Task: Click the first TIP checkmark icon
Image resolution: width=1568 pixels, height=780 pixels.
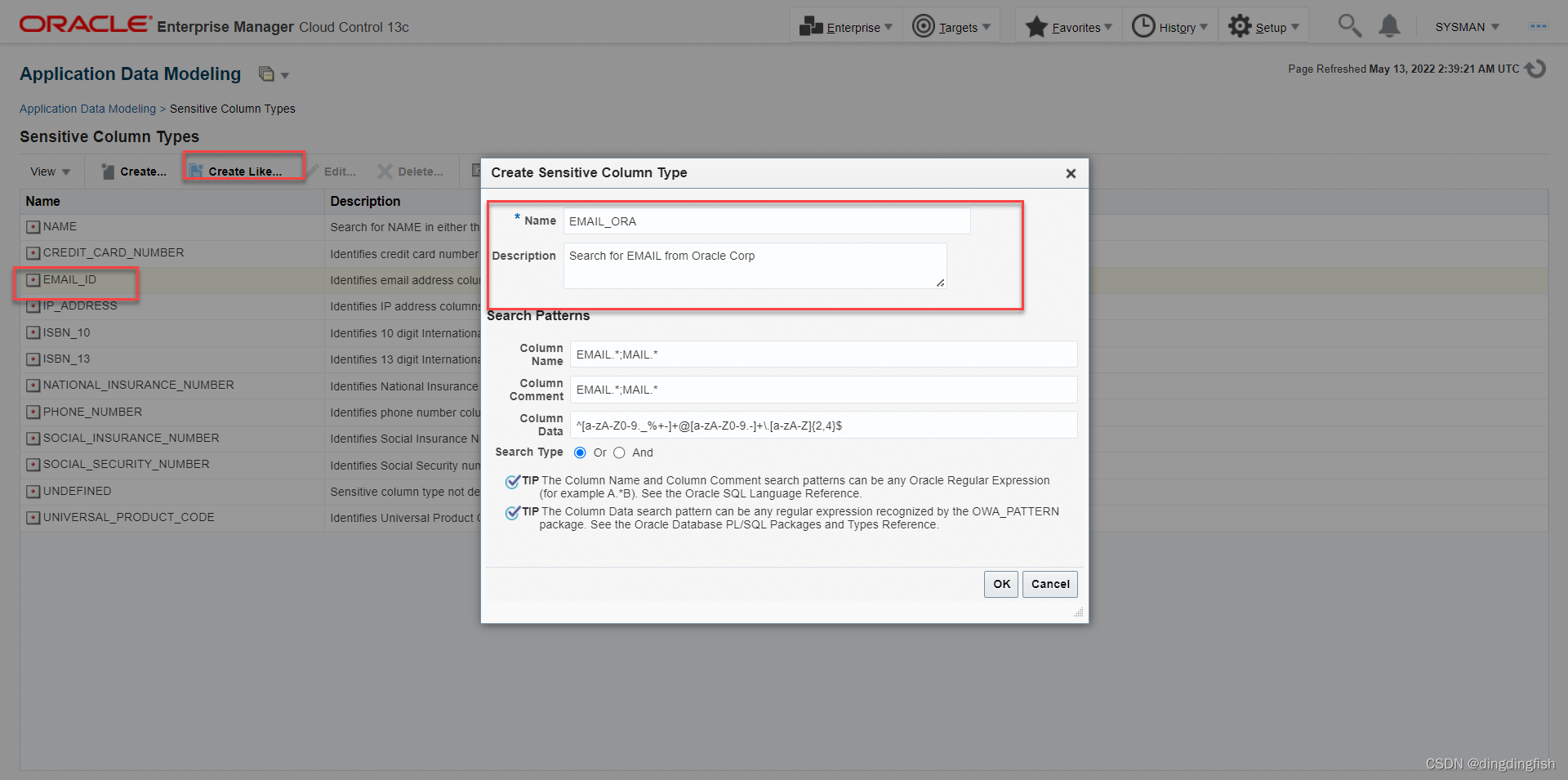Action: pos(513,481)
